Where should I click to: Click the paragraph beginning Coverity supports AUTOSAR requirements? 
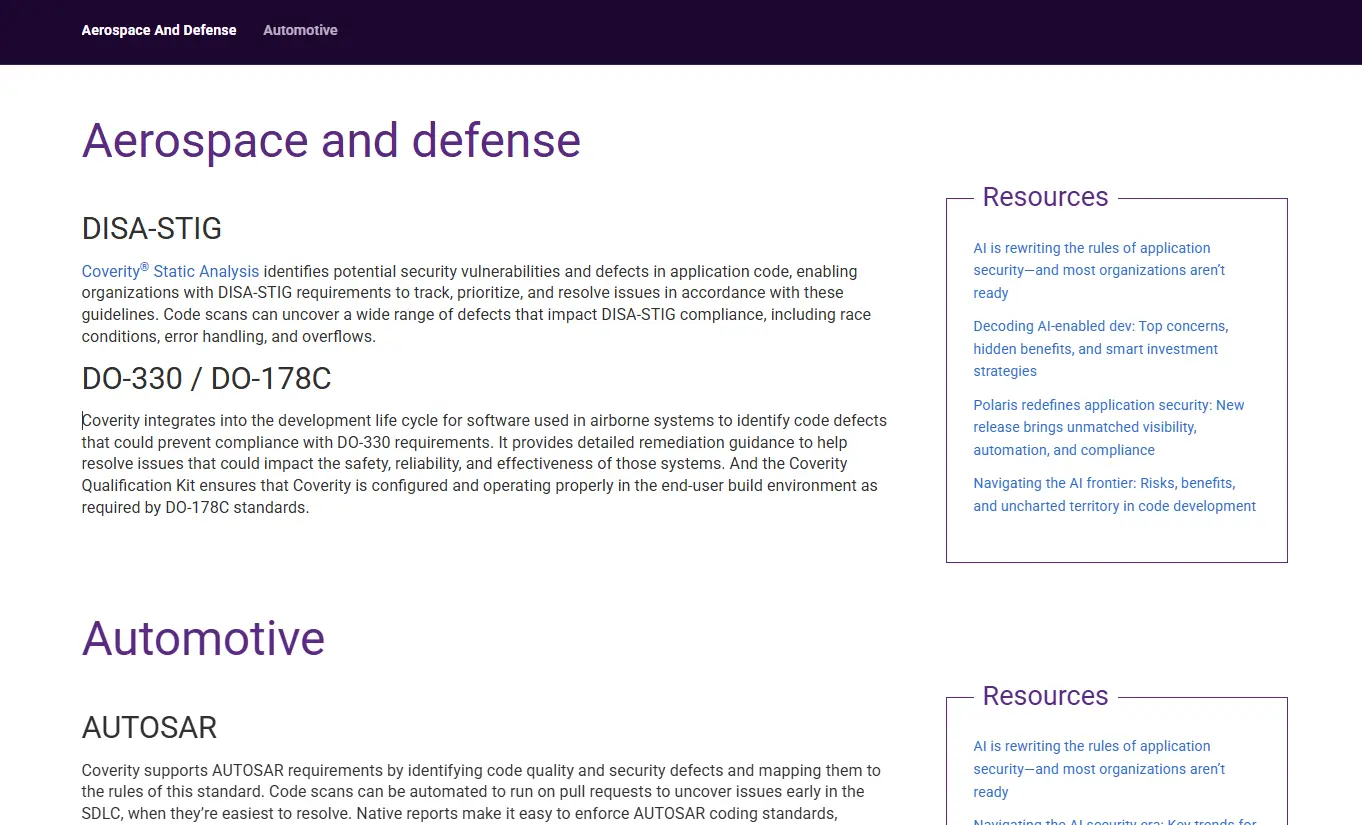(481, 792)
